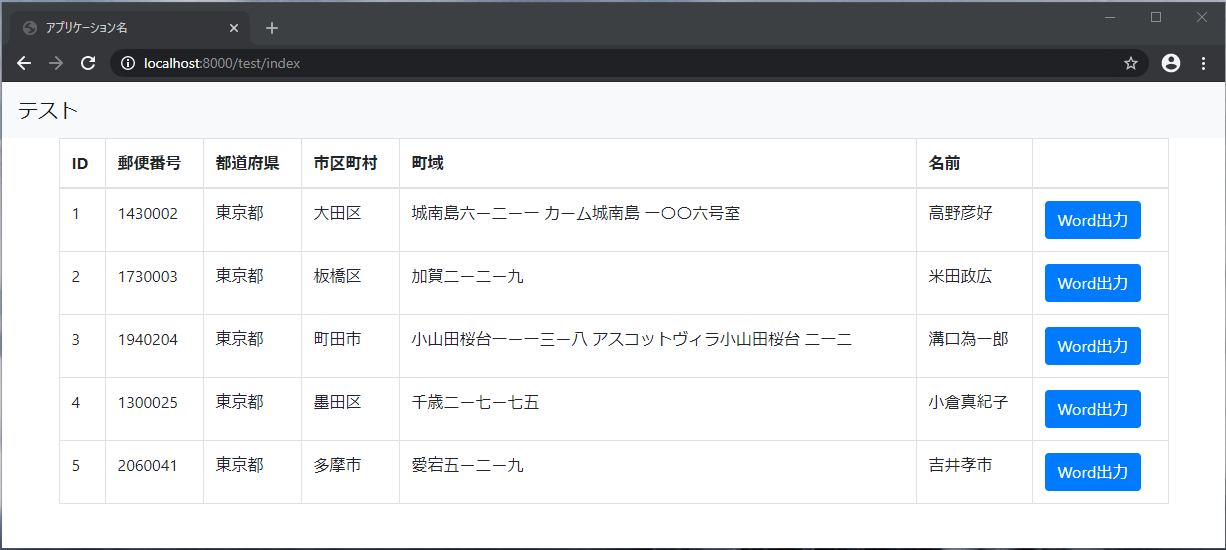The width and height of the screenshot is (1226, 550).
Task: Close the アプリケーション名 tab
Action: [x=234, y=28]
